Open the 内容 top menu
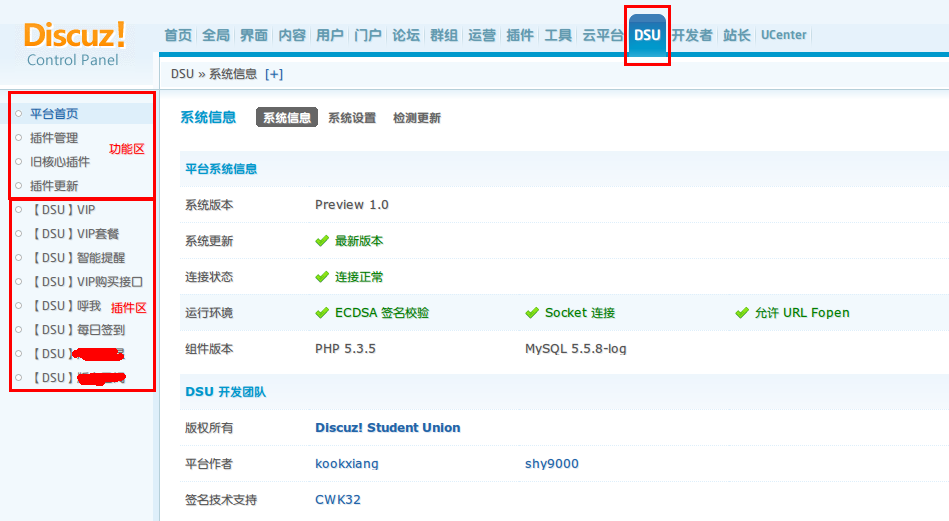 tap(292, 35)
